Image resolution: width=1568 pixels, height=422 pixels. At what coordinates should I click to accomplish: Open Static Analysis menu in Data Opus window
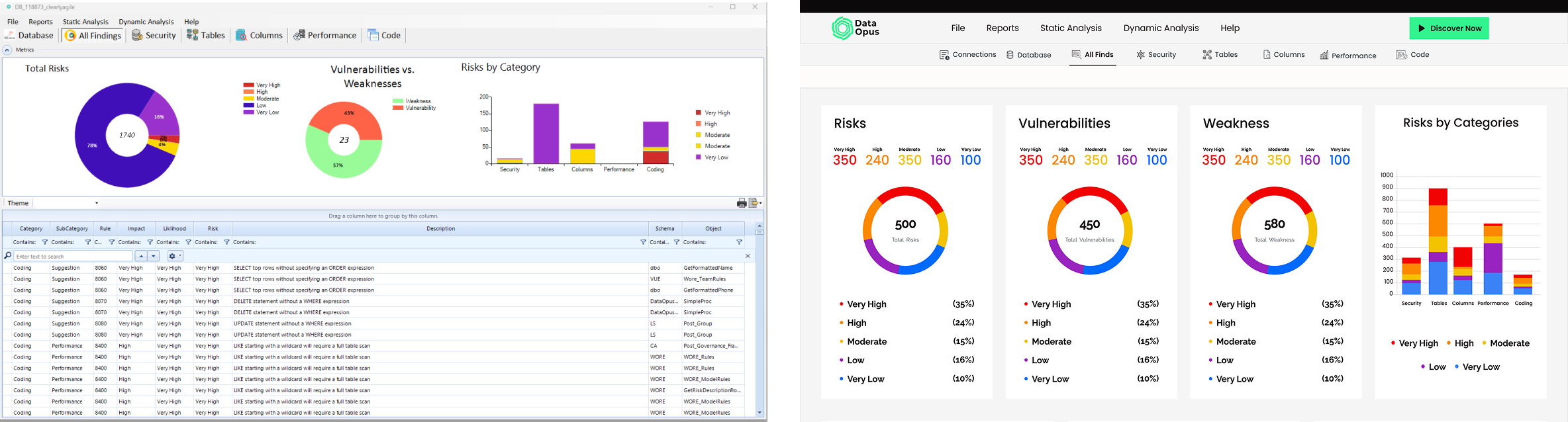click(x=1071, y=28)
